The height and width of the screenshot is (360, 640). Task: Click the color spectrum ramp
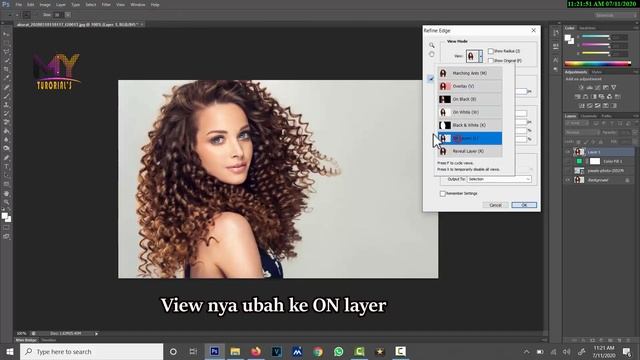point(598,64)
